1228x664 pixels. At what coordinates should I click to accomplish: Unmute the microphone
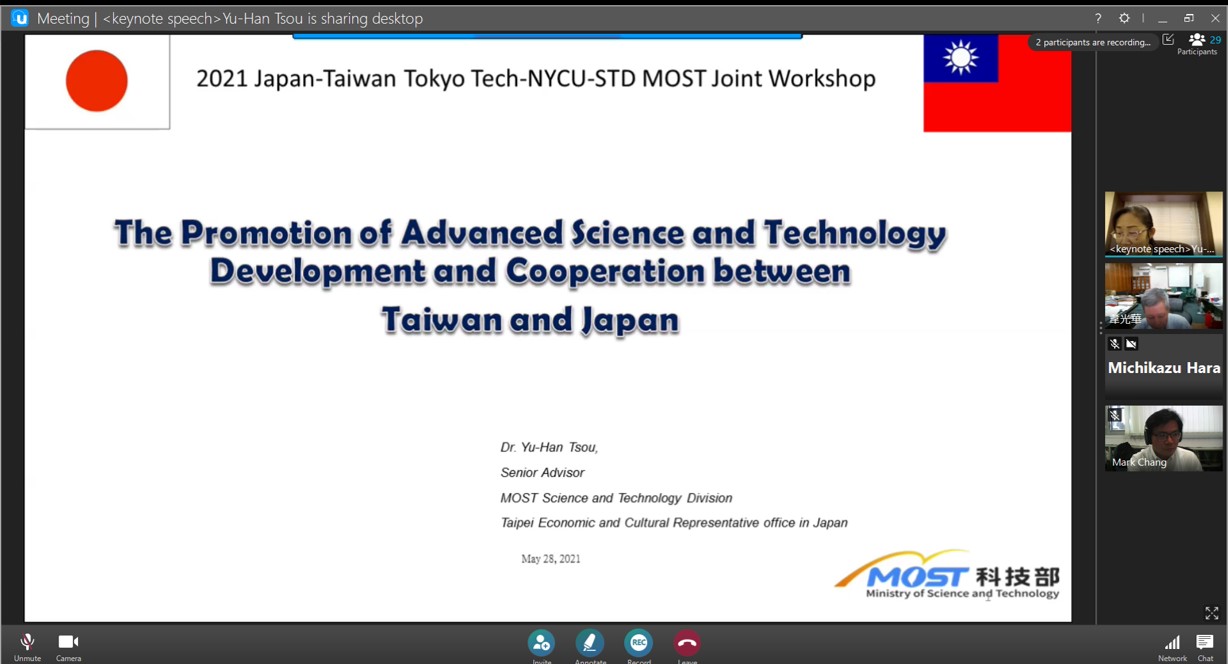tap(27, 643)
